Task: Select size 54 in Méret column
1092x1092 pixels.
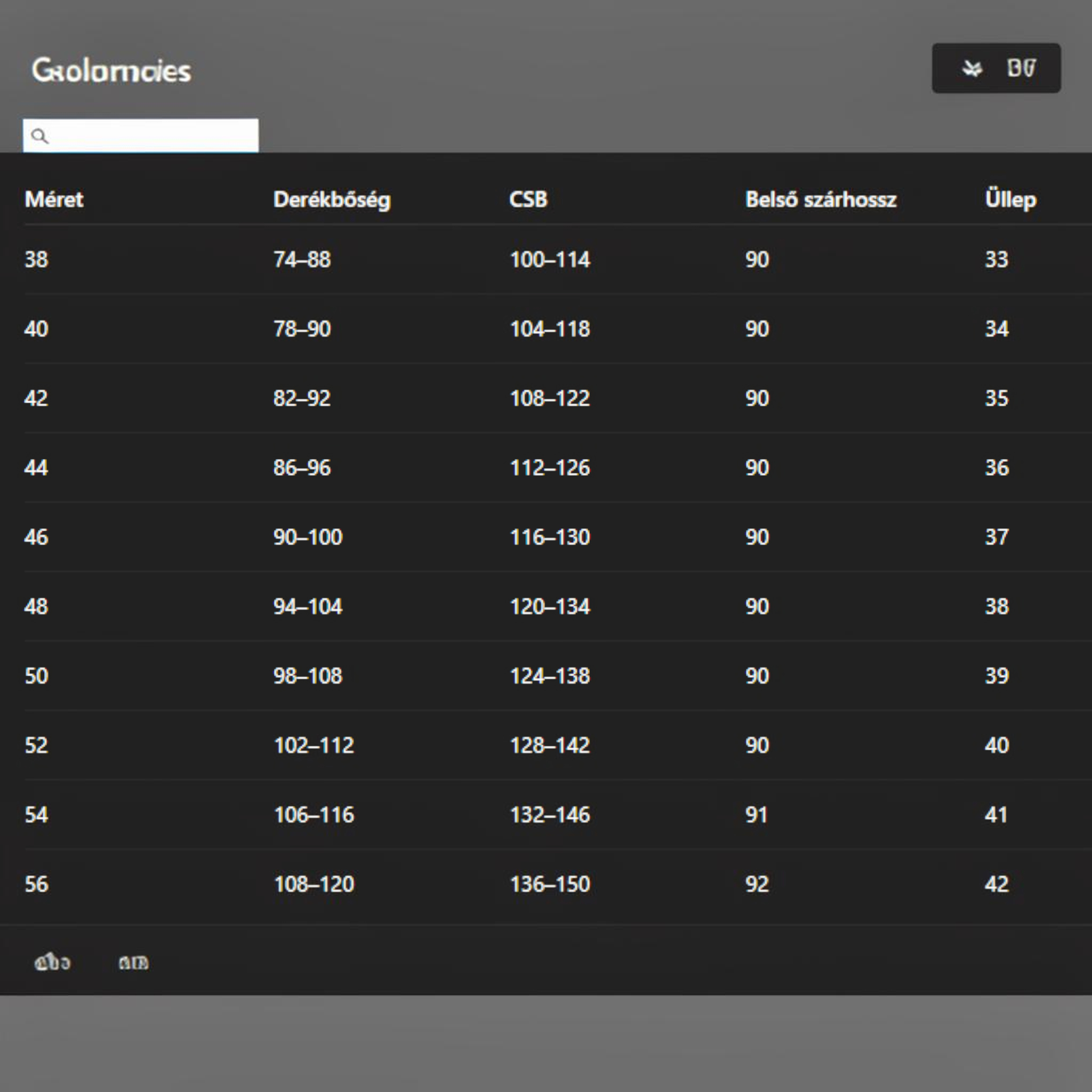Action: click(x=36, y=815)
